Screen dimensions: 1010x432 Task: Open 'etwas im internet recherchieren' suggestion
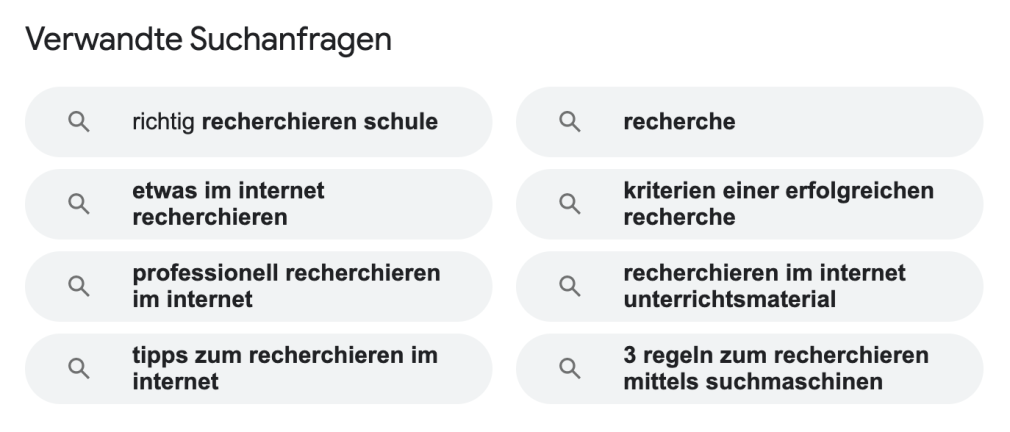point(228,204)
